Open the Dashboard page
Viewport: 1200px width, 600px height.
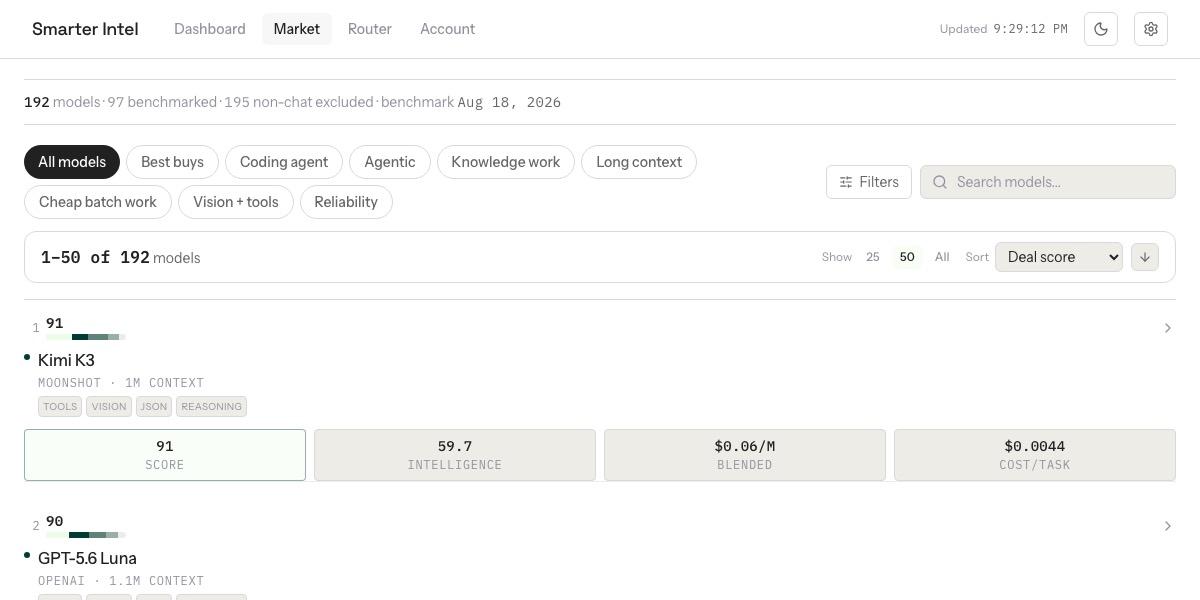[210, 29]
